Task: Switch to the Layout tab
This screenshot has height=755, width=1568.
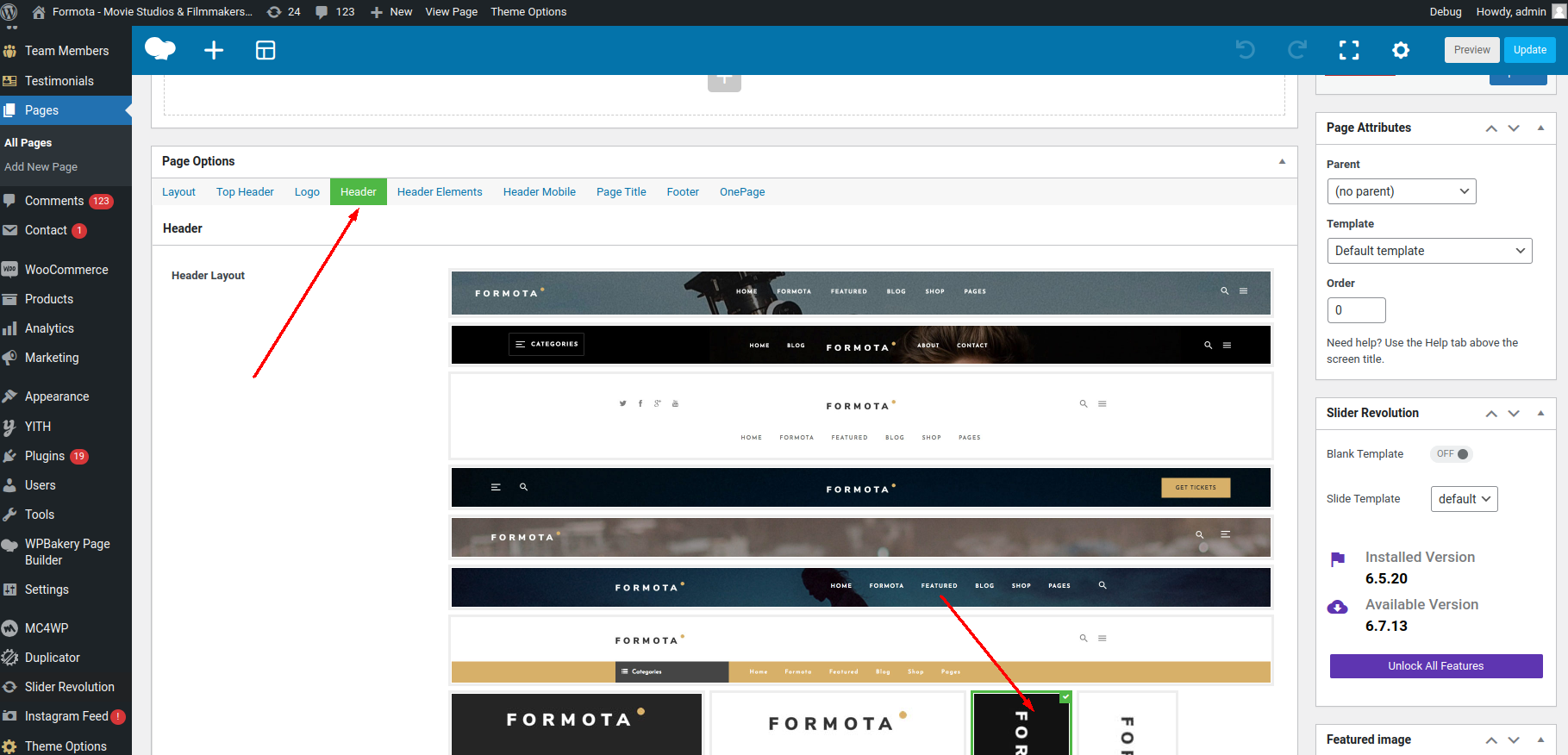Action: [178, 192]
